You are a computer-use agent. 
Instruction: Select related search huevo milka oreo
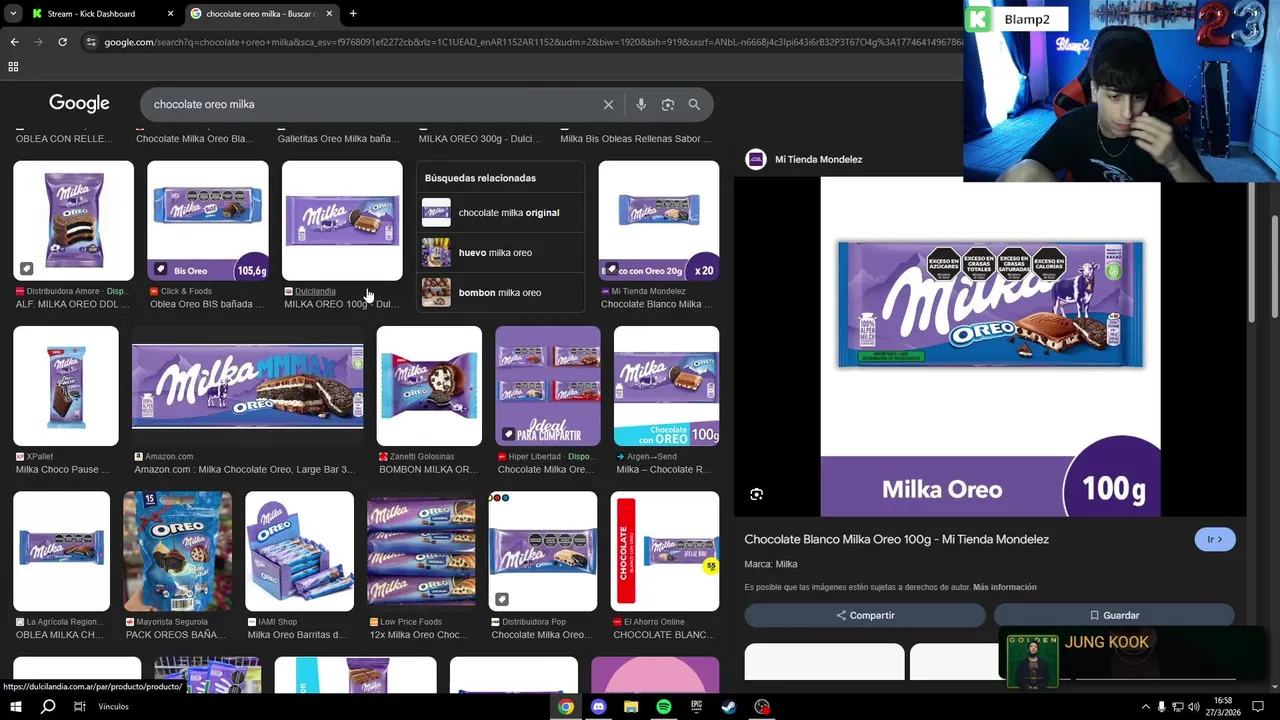(500, 253)
